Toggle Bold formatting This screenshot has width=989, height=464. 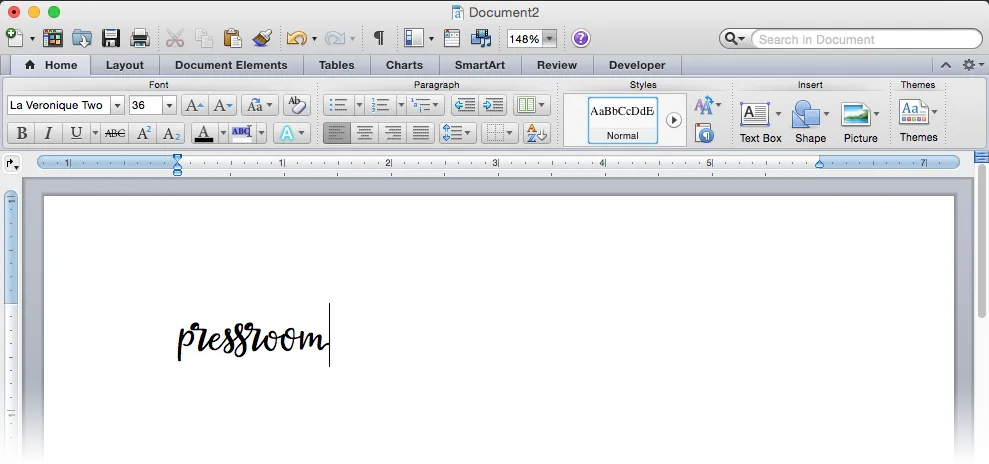(20, 133)
